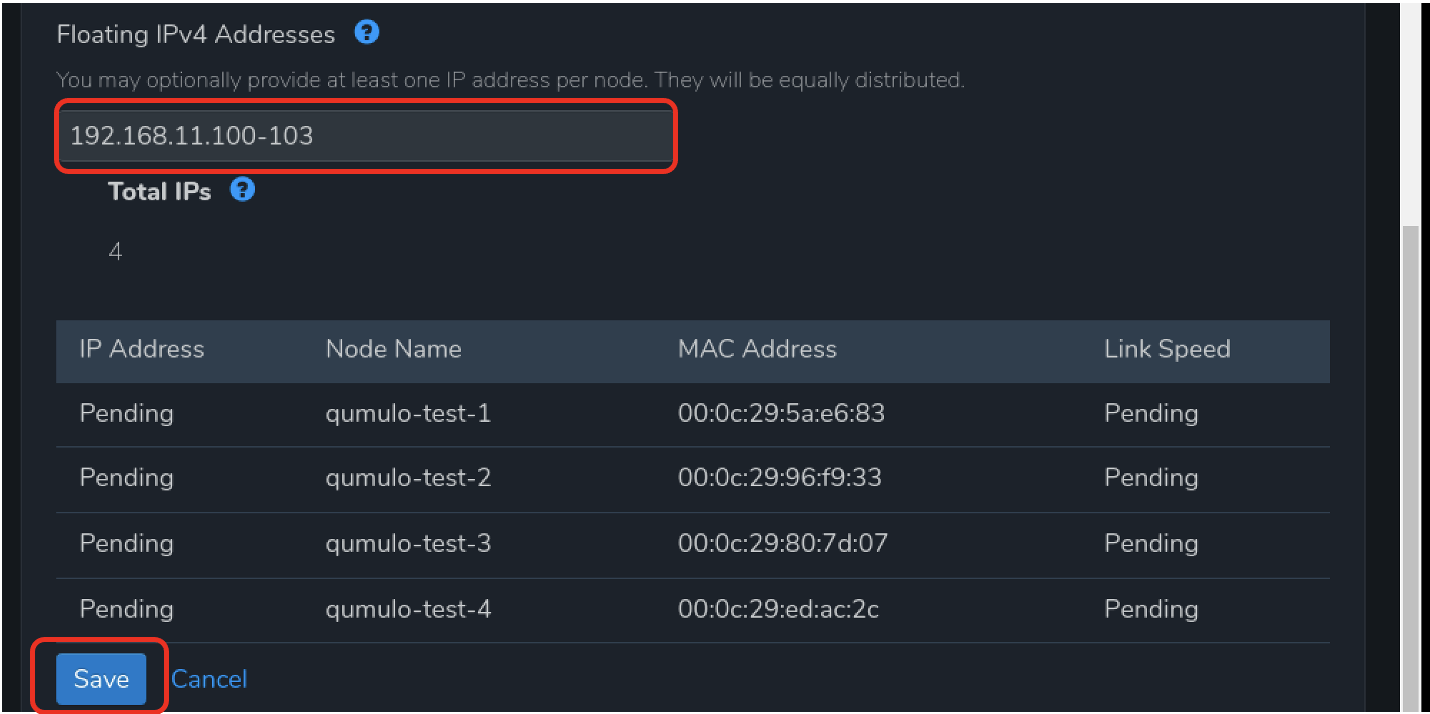Click the Link Speed column header
This screenshot has width=1430, height=714.
tap(1167, 349)
